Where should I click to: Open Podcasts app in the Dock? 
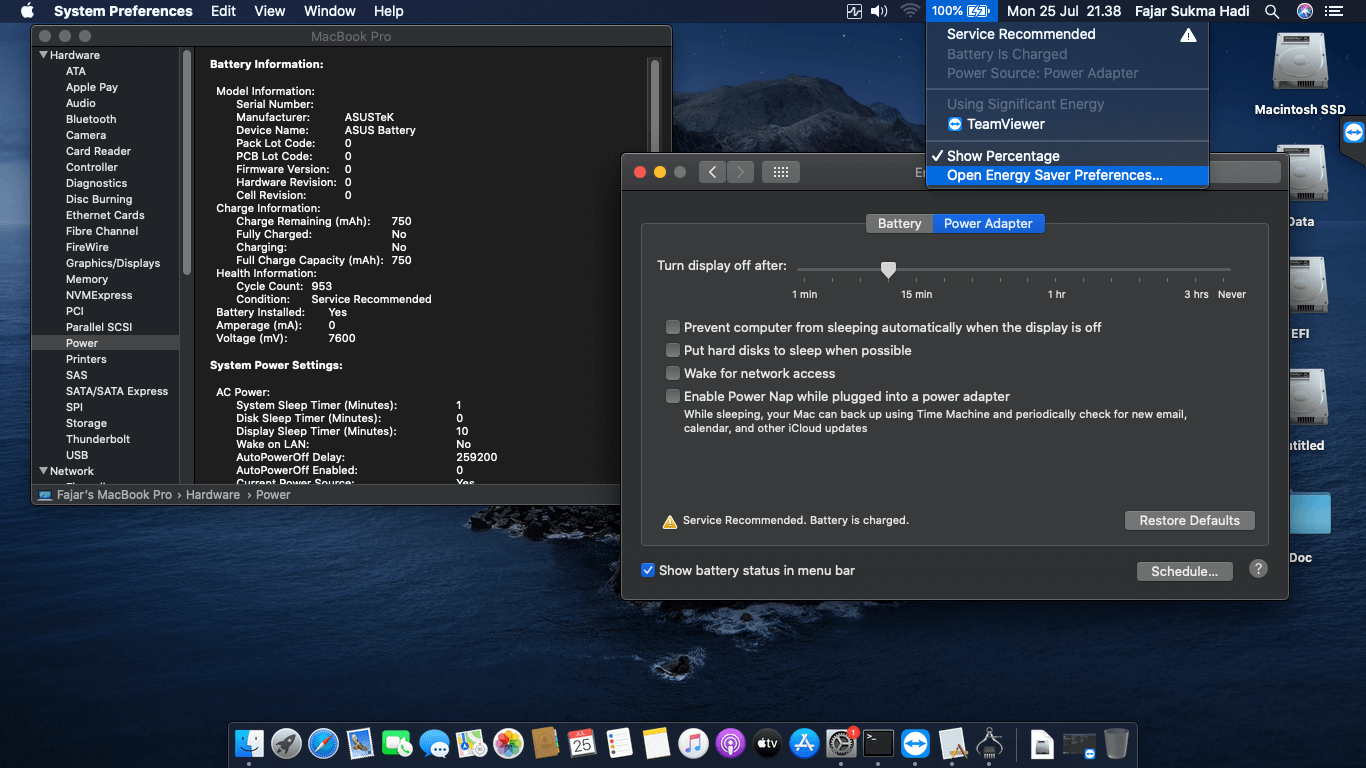pyautogui.click(x=730, y=743)
